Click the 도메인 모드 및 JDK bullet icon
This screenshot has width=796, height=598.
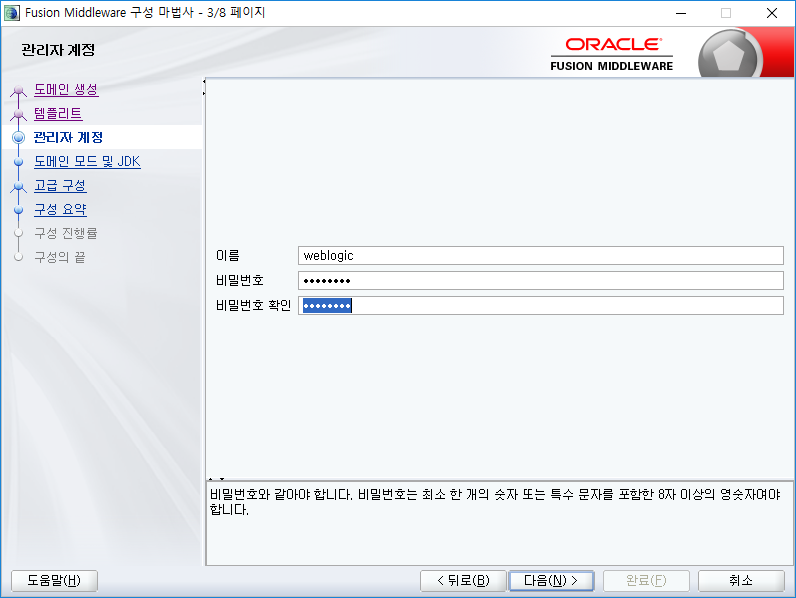(x=19, y=162)
